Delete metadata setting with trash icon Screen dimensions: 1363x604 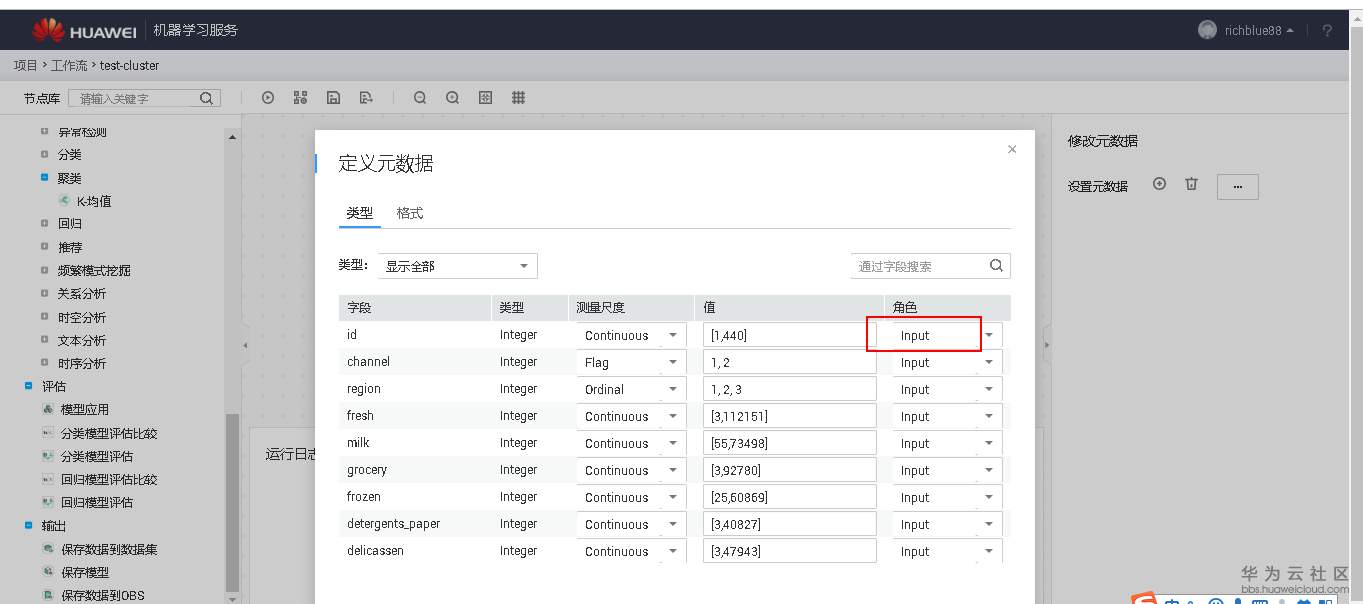point(1191,184)
